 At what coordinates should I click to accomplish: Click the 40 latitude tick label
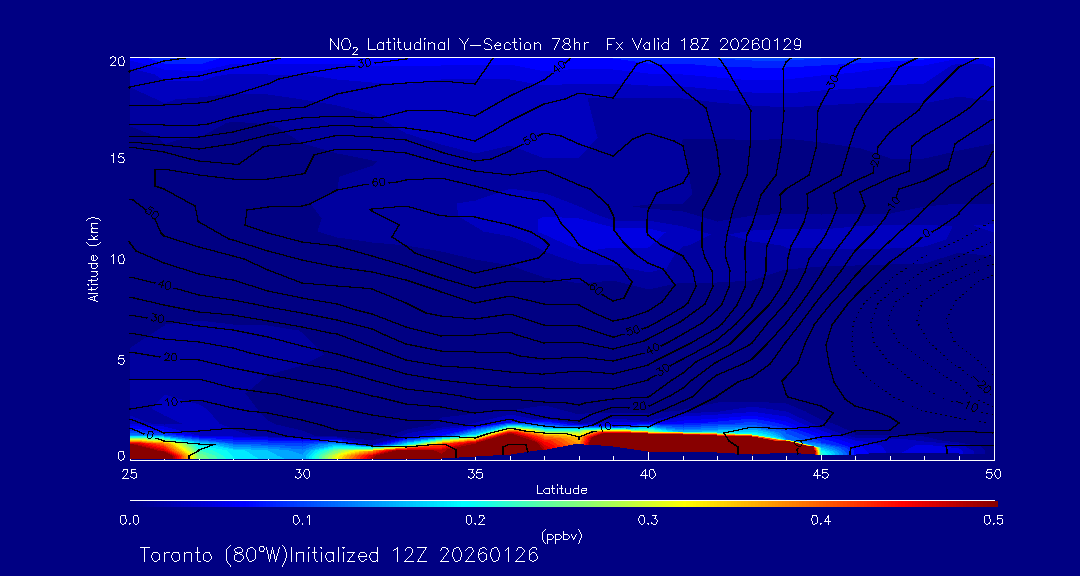tap(648, 473)
